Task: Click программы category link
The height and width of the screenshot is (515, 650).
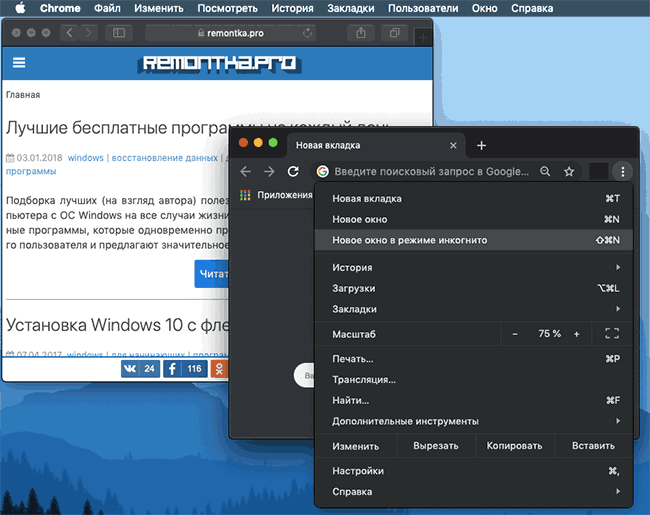Action: [x=31, y=171]
